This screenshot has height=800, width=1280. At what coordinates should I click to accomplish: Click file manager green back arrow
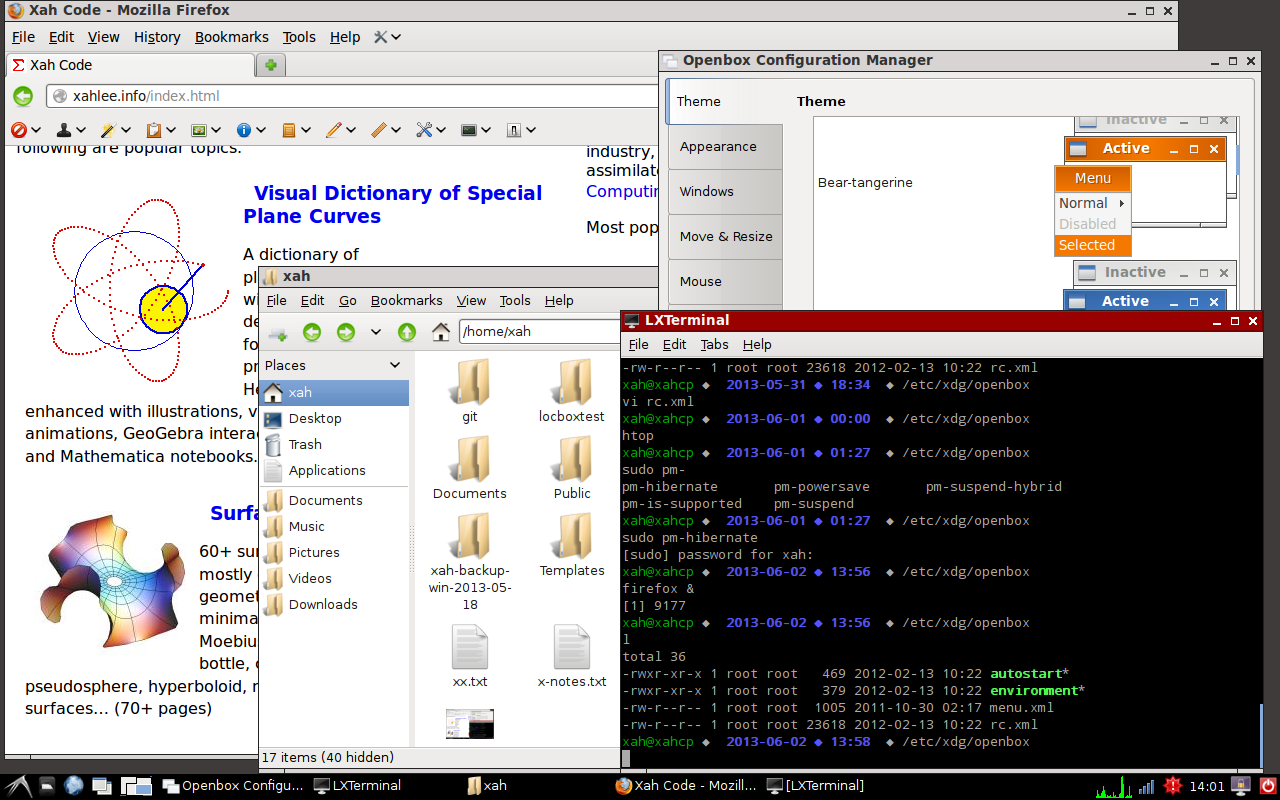pos(312,332)
